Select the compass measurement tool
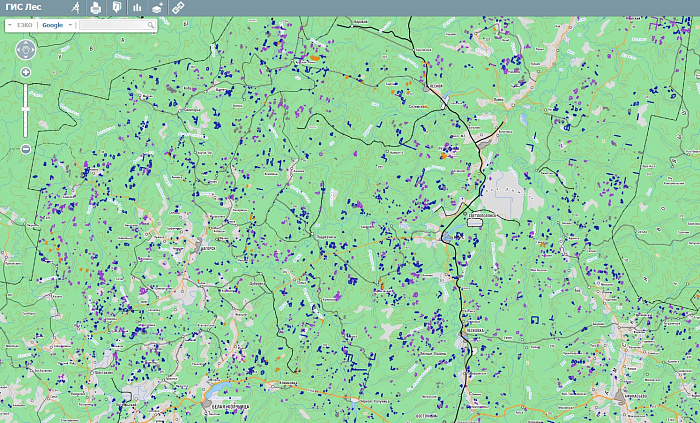Viewport: 700px width, 423px height. click(76, 8)
